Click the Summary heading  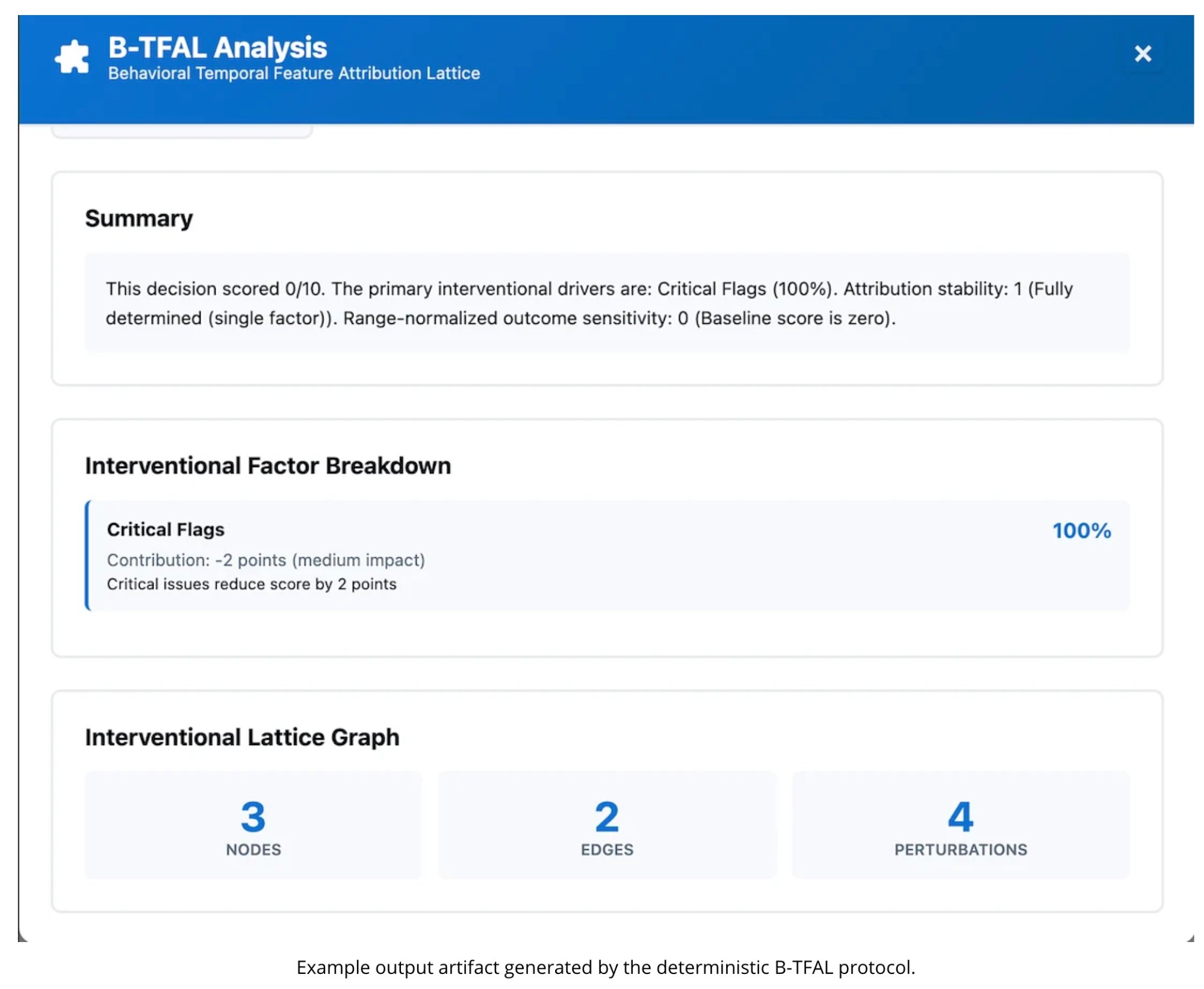(x=138, y=219)
